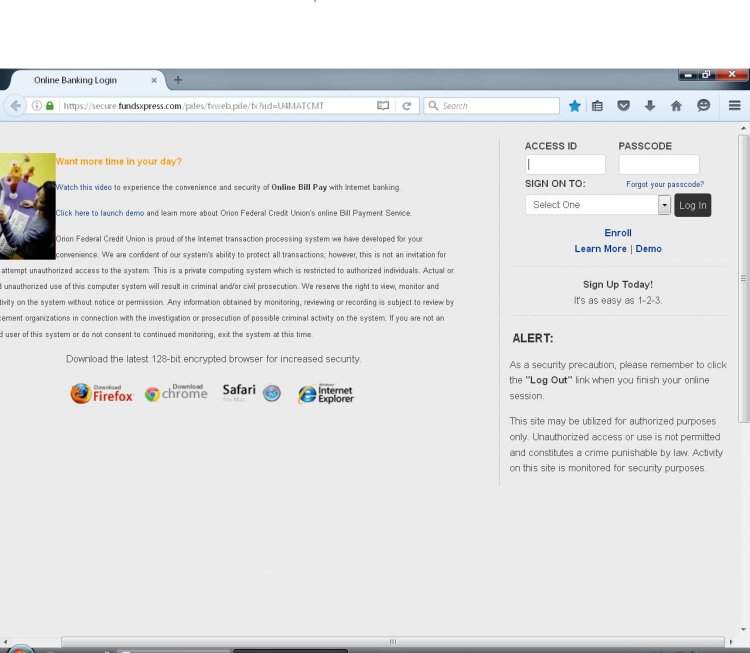
Task: Click the Log In button
Action: (693, 205)
